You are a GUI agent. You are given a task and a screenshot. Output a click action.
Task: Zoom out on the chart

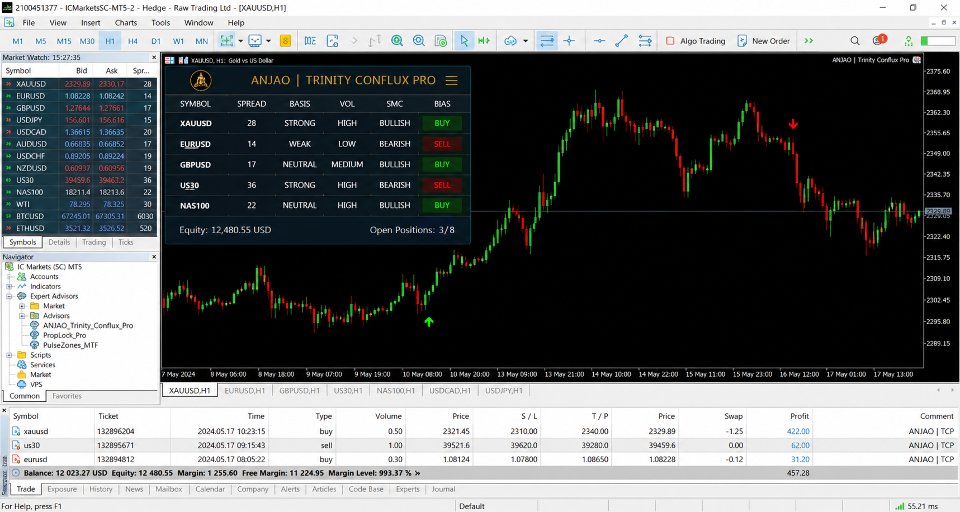(x=419, y=41)
